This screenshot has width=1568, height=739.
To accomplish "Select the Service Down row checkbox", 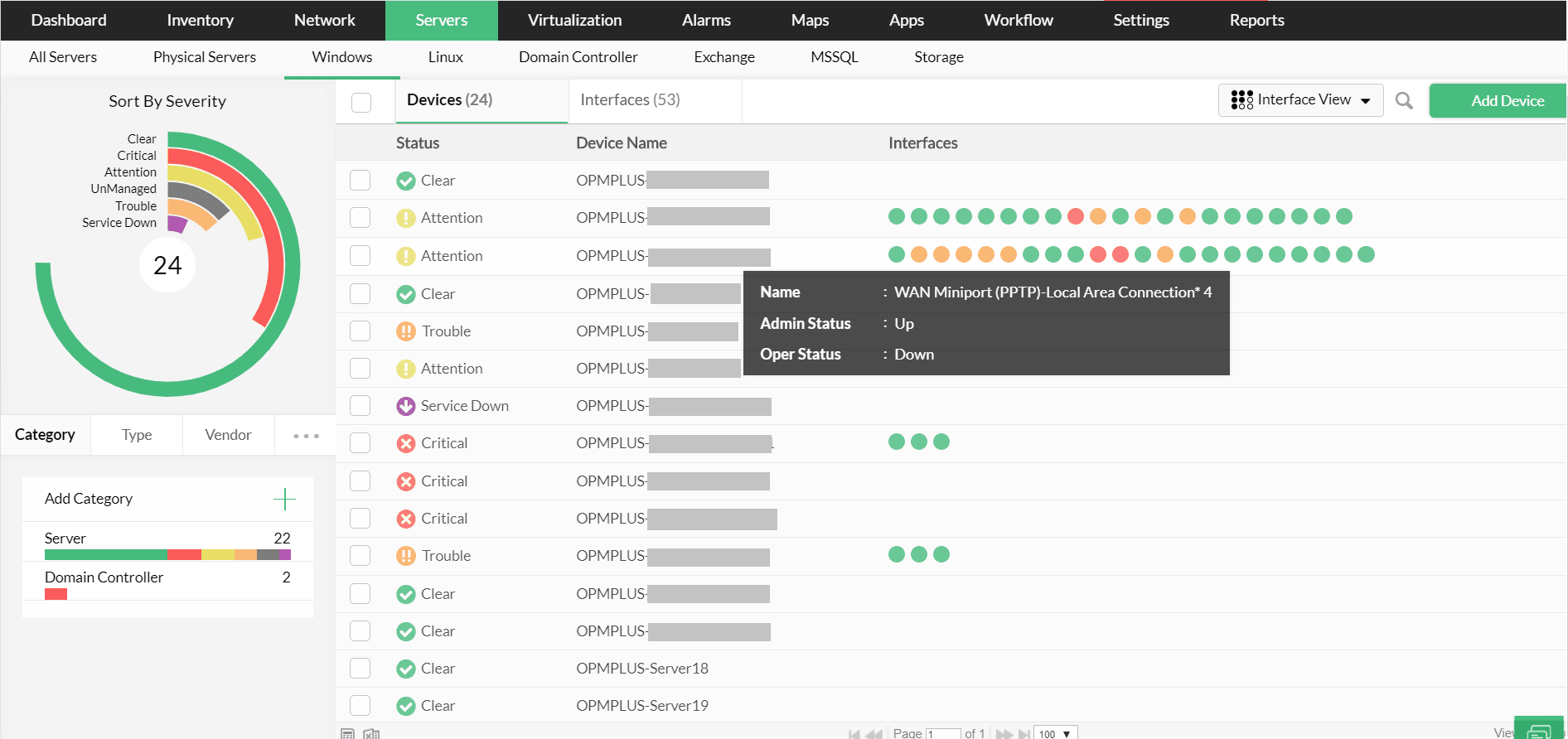I will pyautogui.click(x=360, y=406).
